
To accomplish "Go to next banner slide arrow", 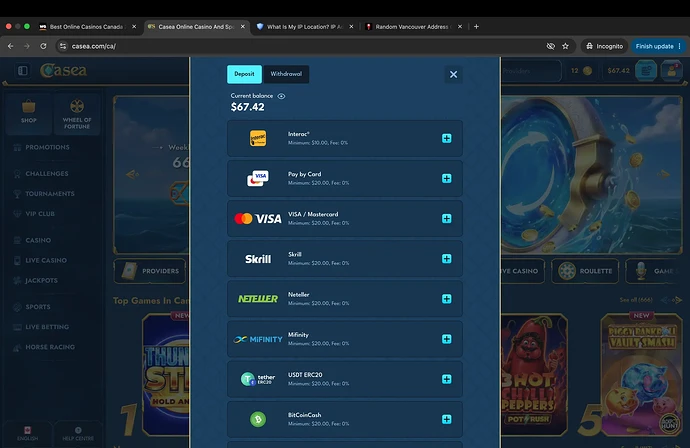I will click(x=663, y=174).
